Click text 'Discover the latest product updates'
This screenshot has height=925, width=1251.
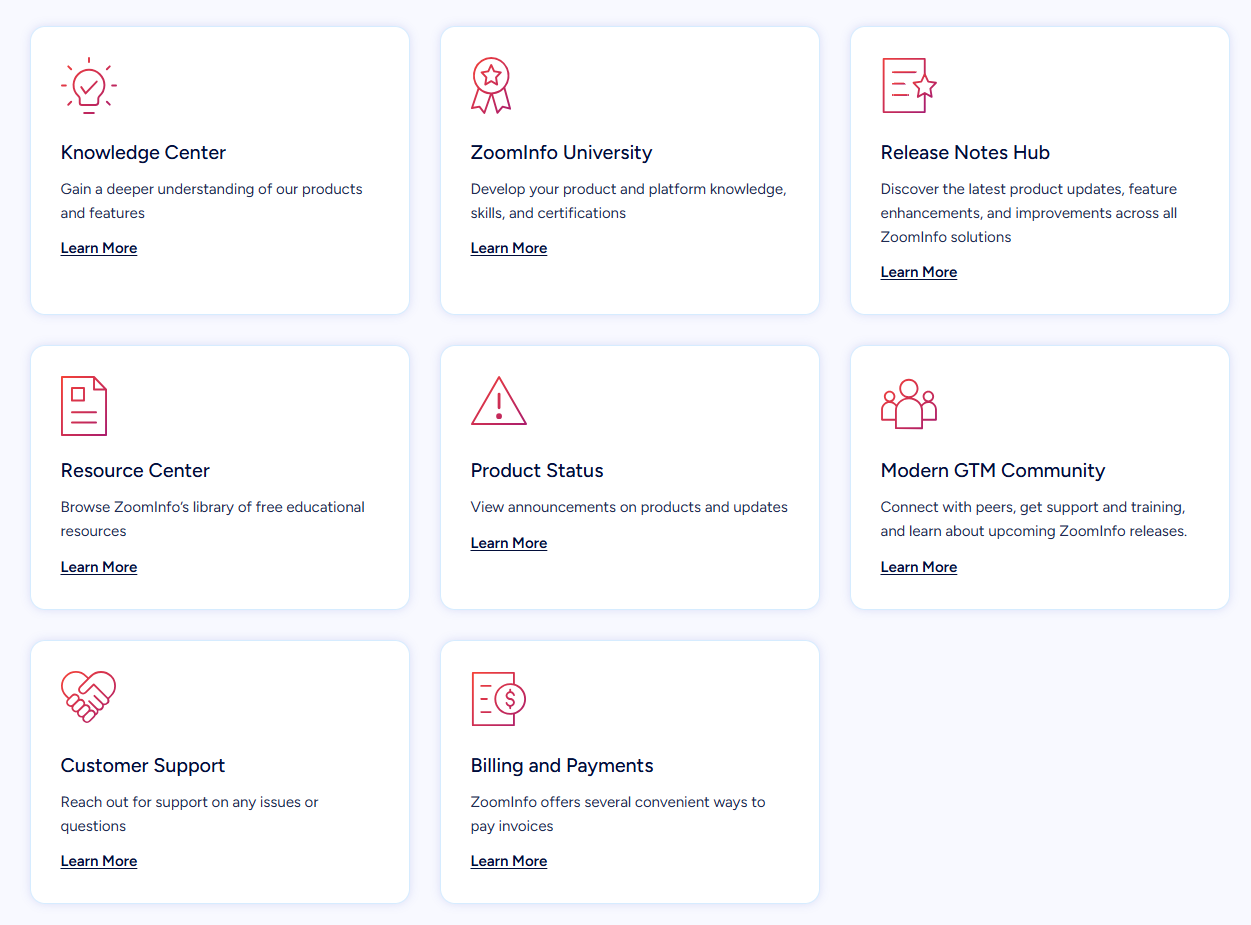(1002, 189)
